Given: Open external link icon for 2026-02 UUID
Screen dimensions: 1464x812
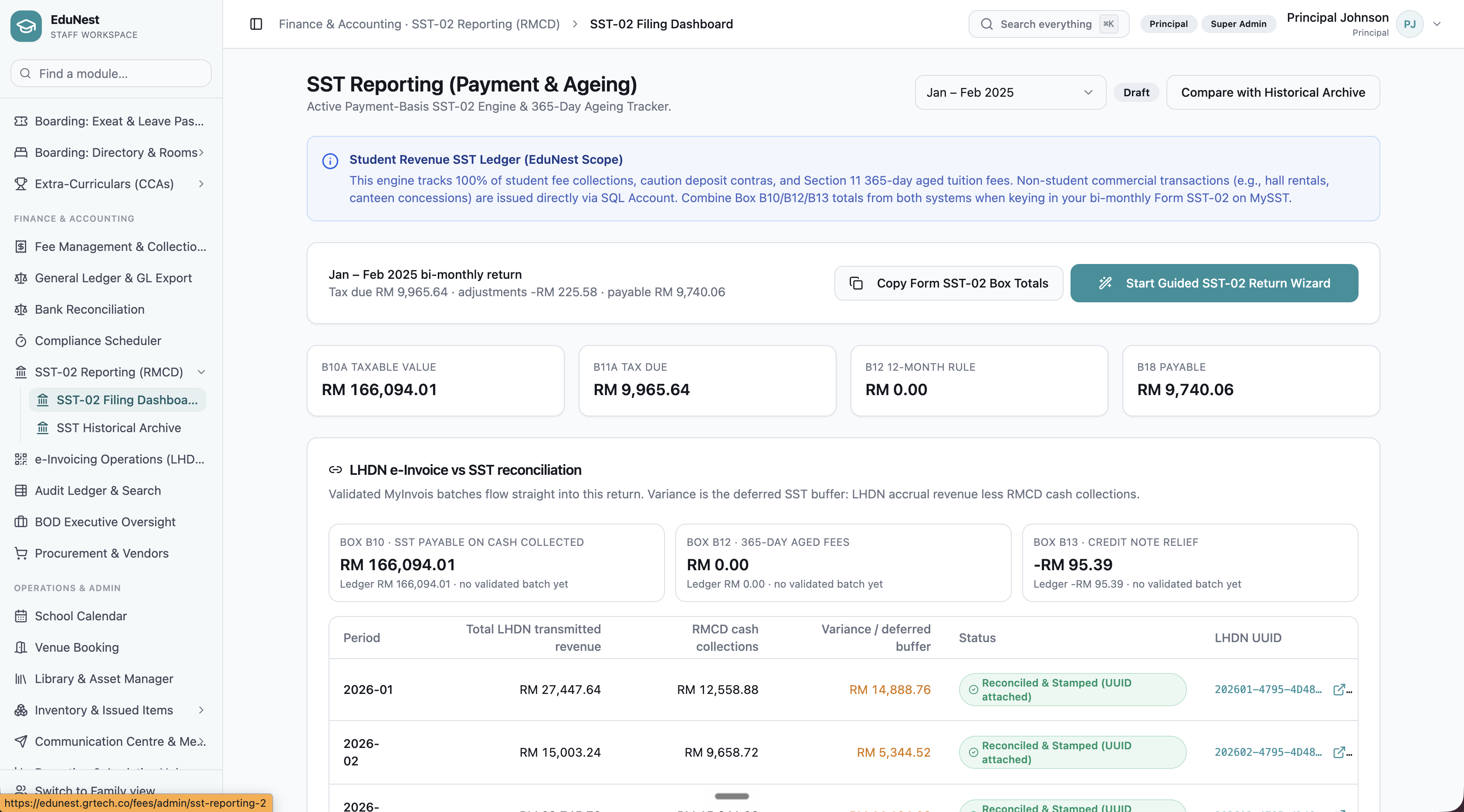Looking at the screenshot, I should (1339, 752).
